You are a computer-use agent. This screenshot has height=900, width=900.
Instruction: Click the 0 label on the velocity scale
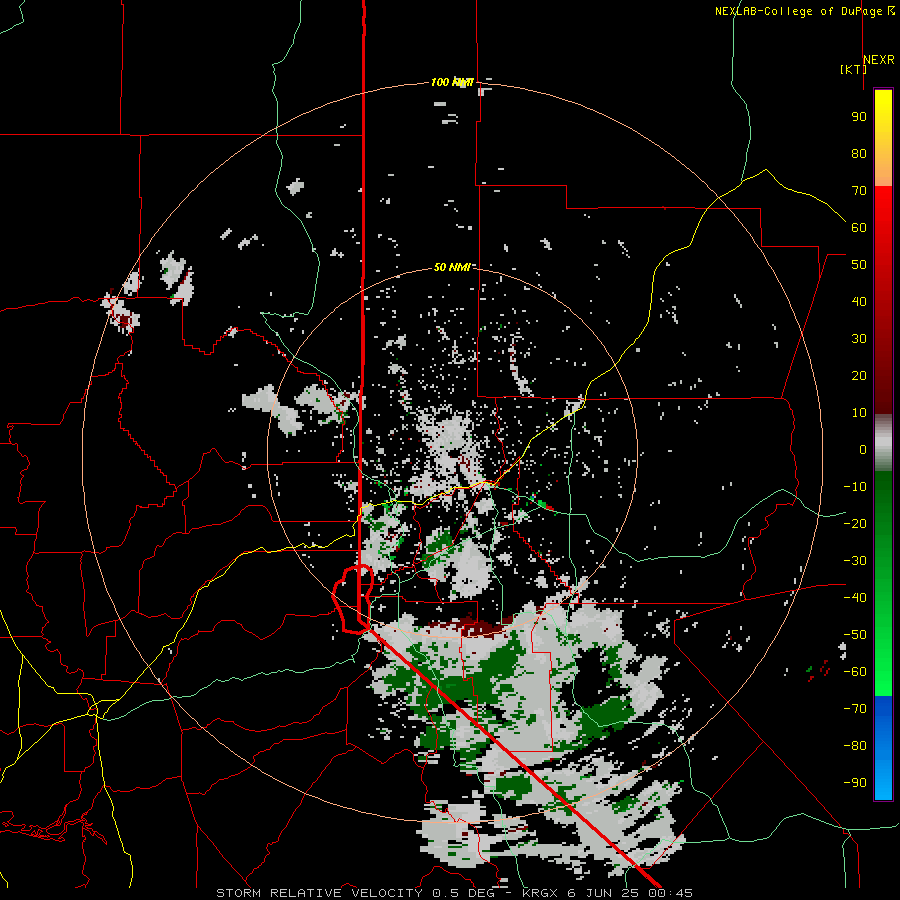click(863, 449)
